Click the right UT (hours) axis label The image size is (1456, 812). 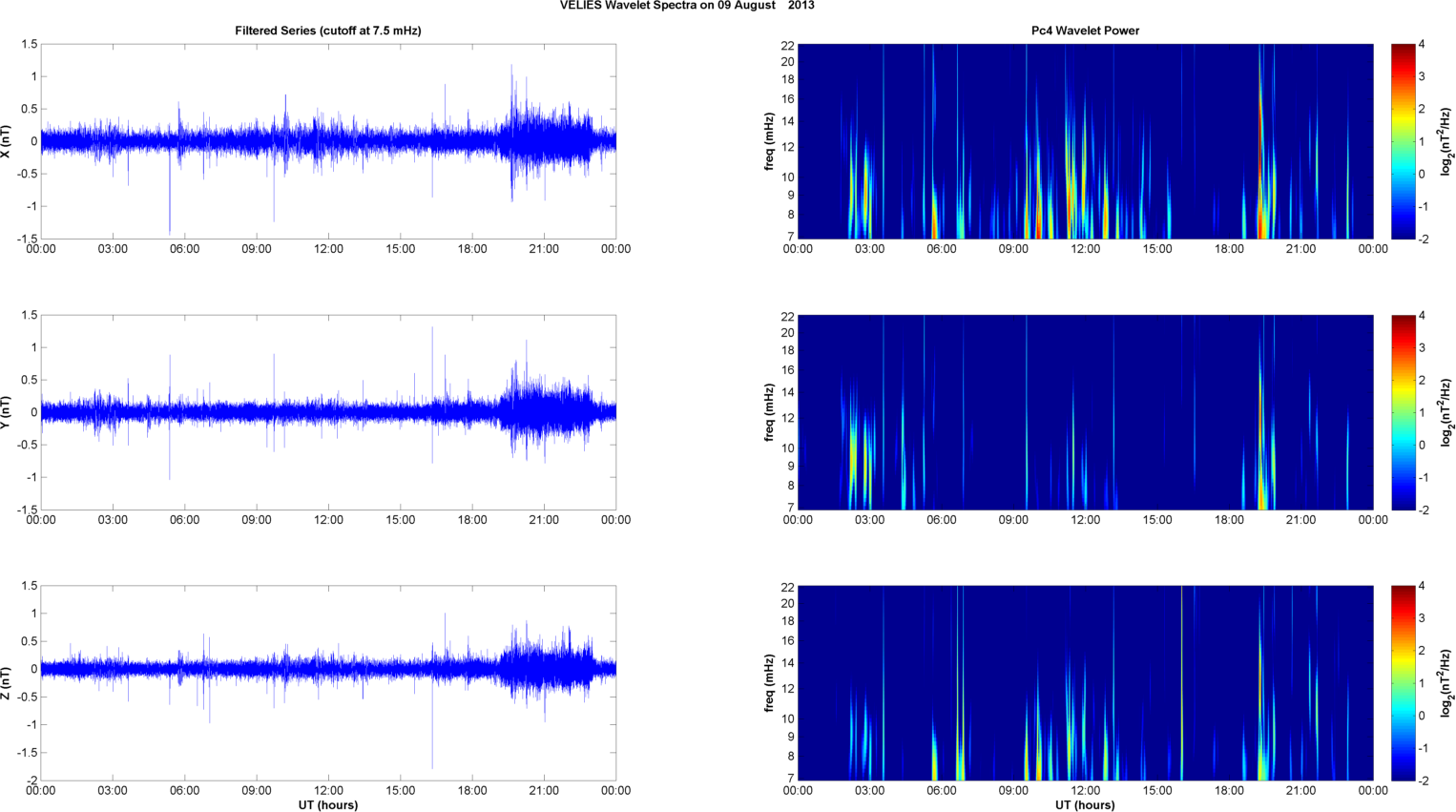(1085, 804)
